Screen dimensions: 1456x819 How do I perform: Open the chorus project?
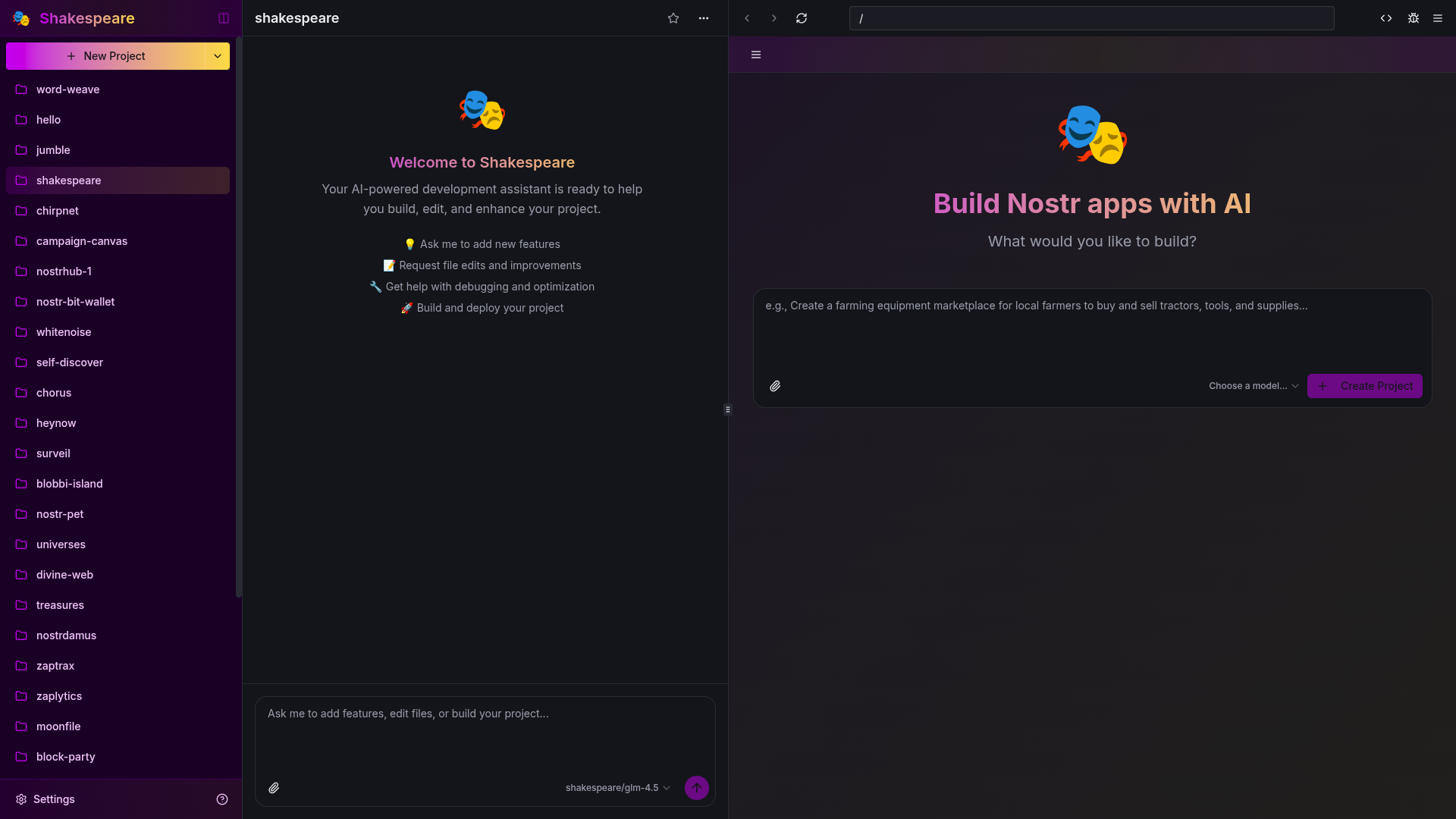118,393
